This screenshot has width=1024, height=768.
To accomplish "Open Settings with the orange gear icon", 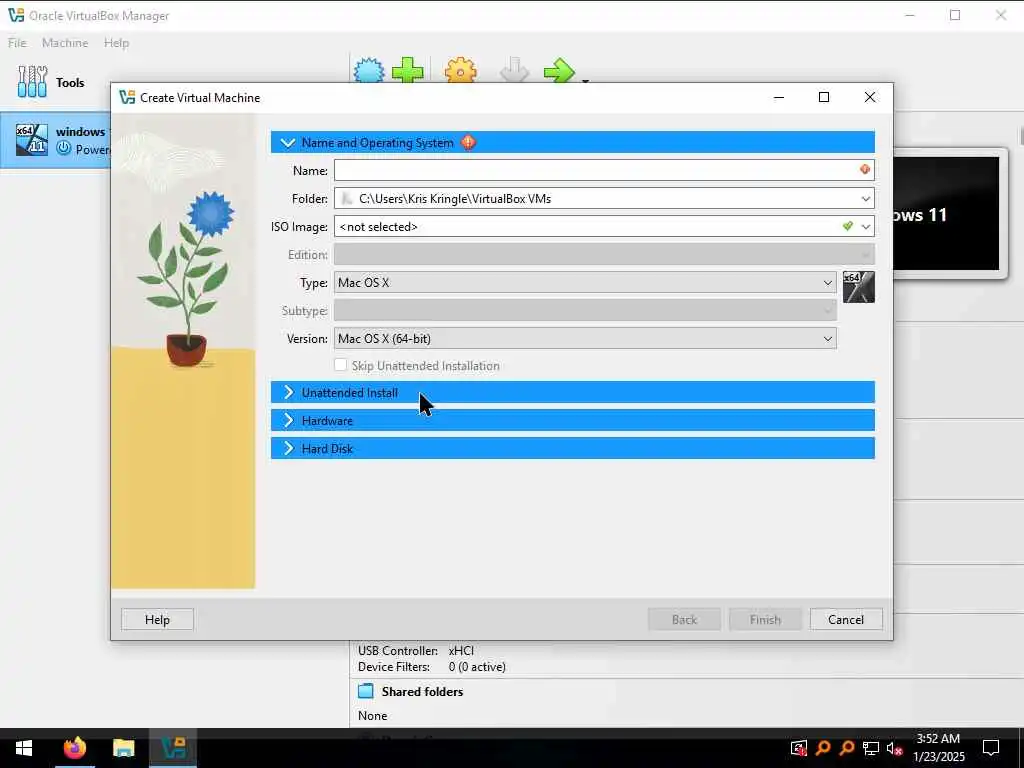I will (x=460, y=71).
